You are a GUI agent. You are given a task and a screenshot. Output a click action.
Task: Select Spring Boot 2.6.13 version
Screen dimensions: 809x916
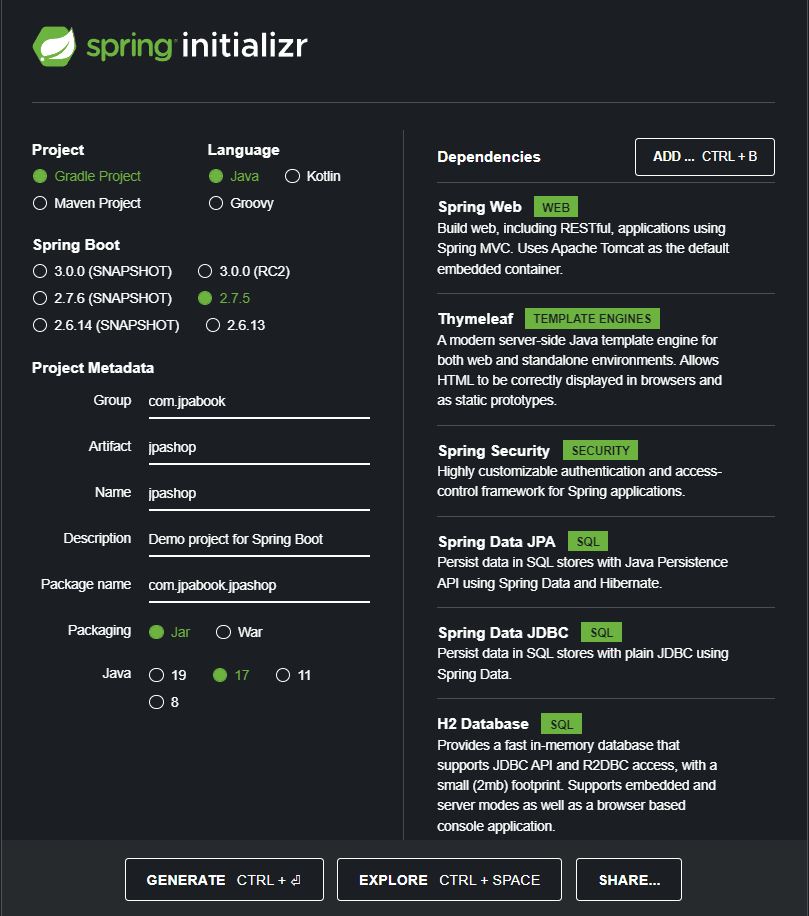click(213, 325)
